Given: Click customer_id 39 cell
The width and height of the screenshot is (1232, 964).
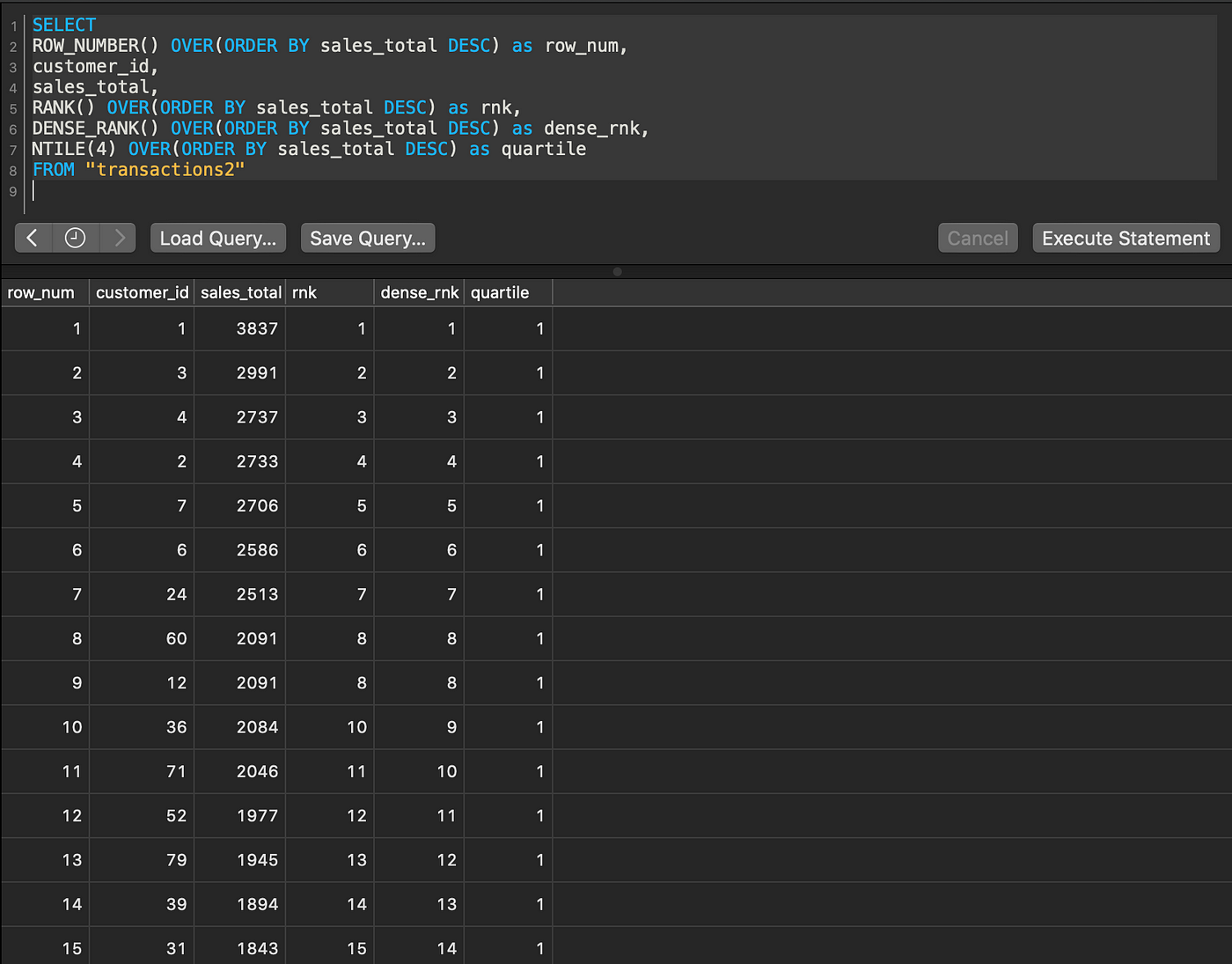Looking at the screenshot, I should pos(142,904).
